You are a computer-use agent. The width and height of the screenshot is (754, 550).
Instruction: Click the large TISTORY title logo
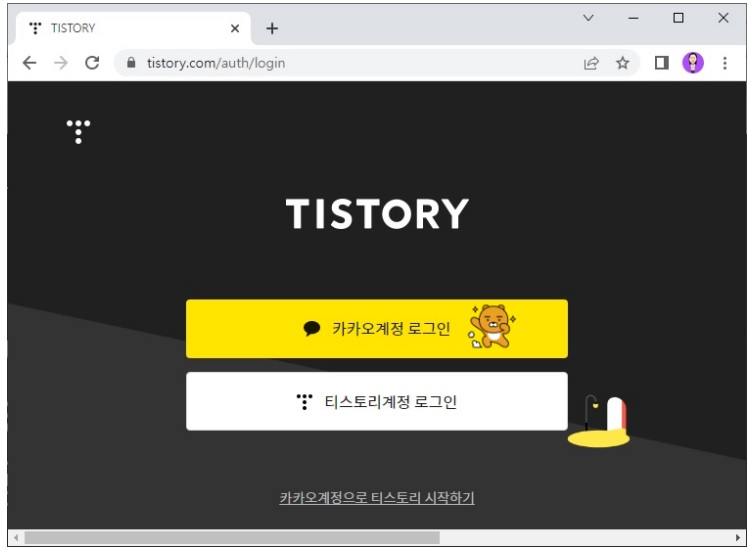(x=377, y=214)
